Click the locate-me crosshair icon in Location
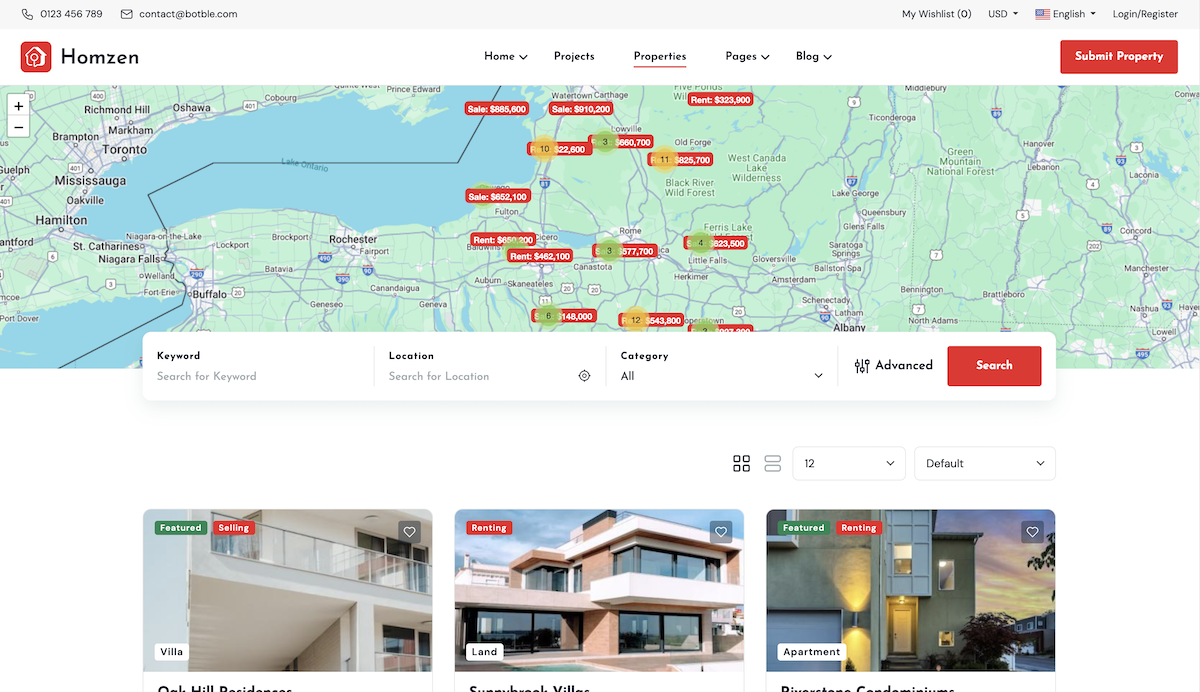 point(584,376)
